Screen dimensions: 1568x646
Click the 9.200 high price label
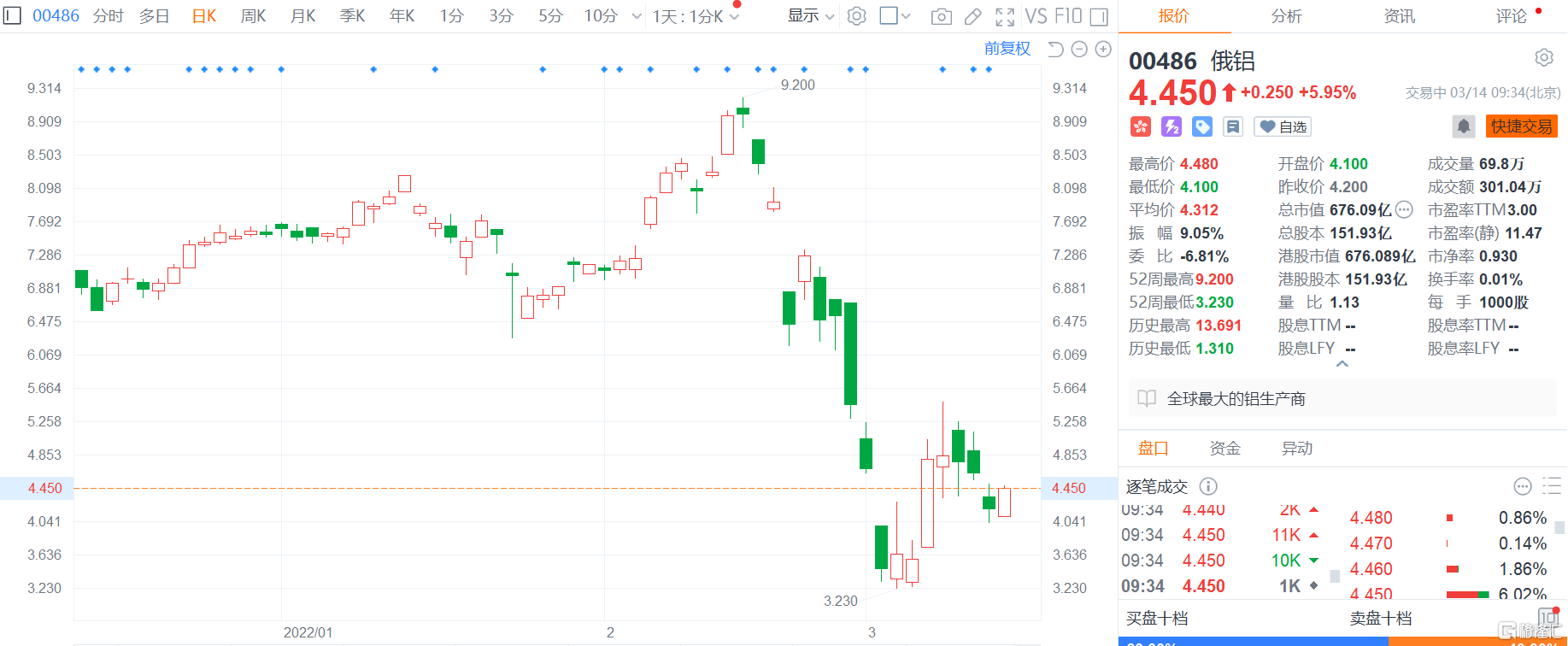point(797,85)
